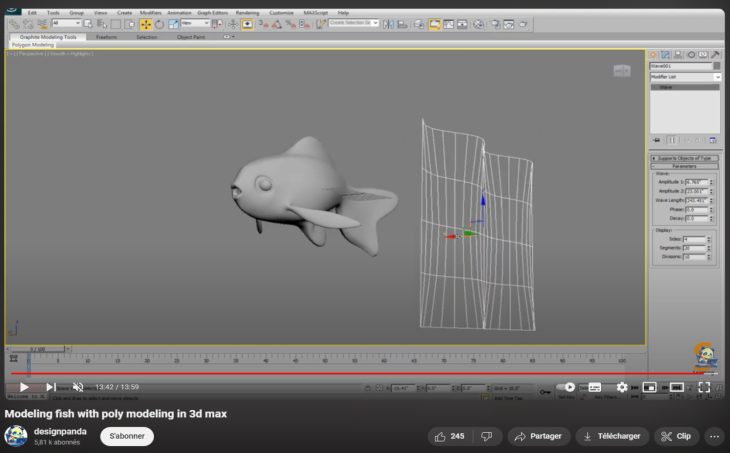This screenshot has height=453, width=730.
Task: Toggle subtitles on the video
Action: point(595,387)
